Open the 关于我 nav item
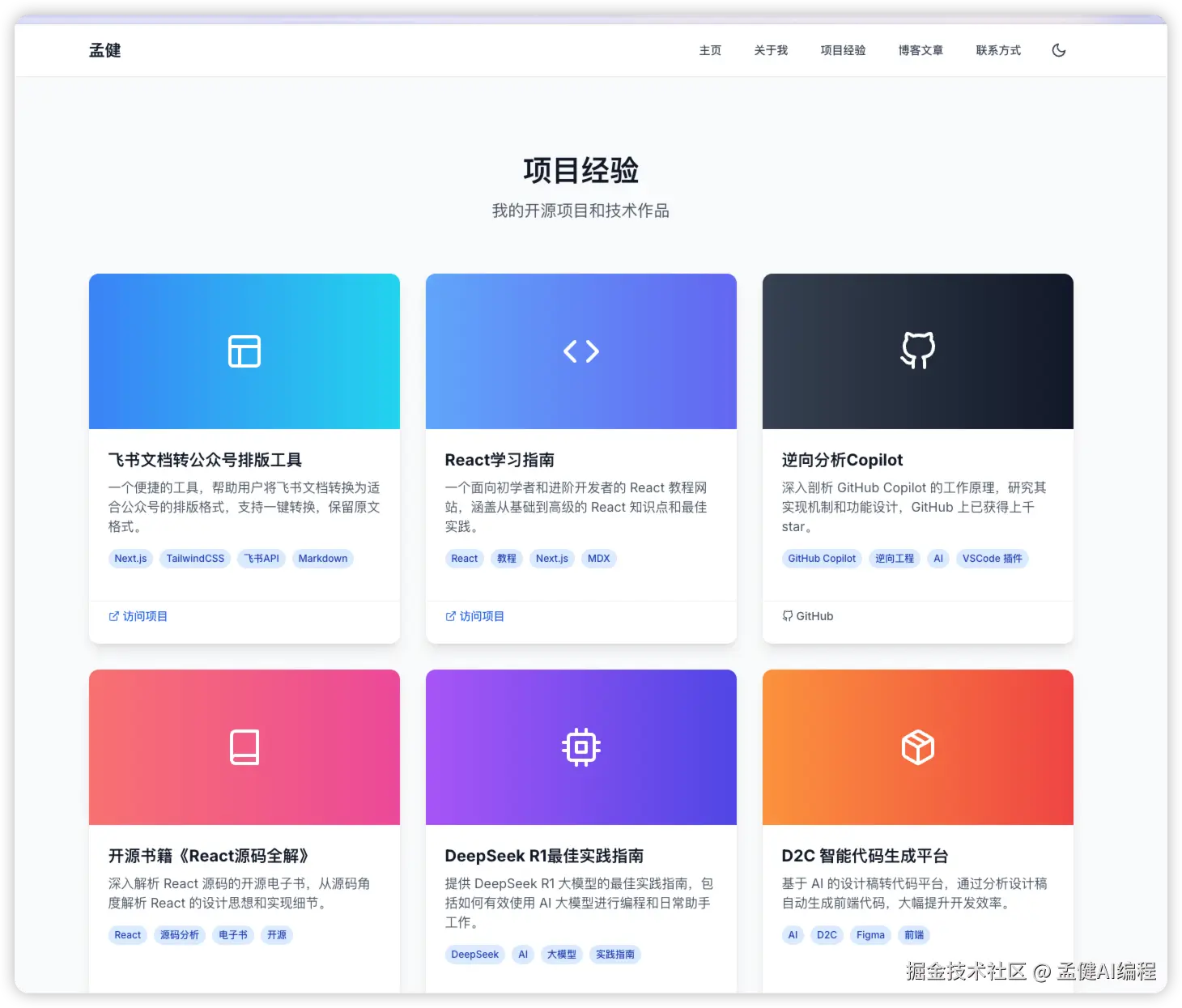Image resolution: width=1182 pixels, height=1008 pixels. (771, 50)
